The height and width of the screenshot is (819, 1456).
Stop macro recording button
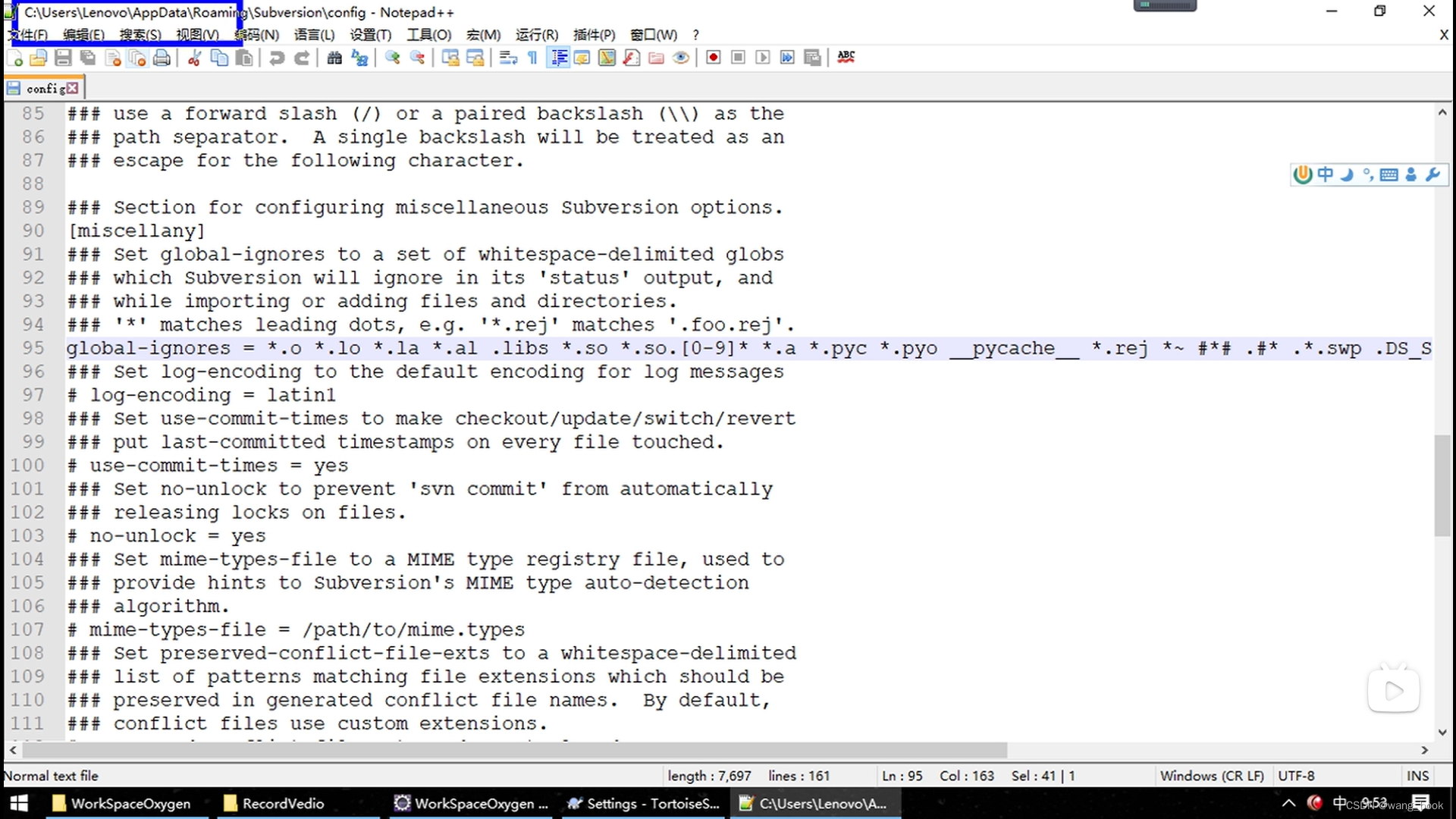click(738, 58)
